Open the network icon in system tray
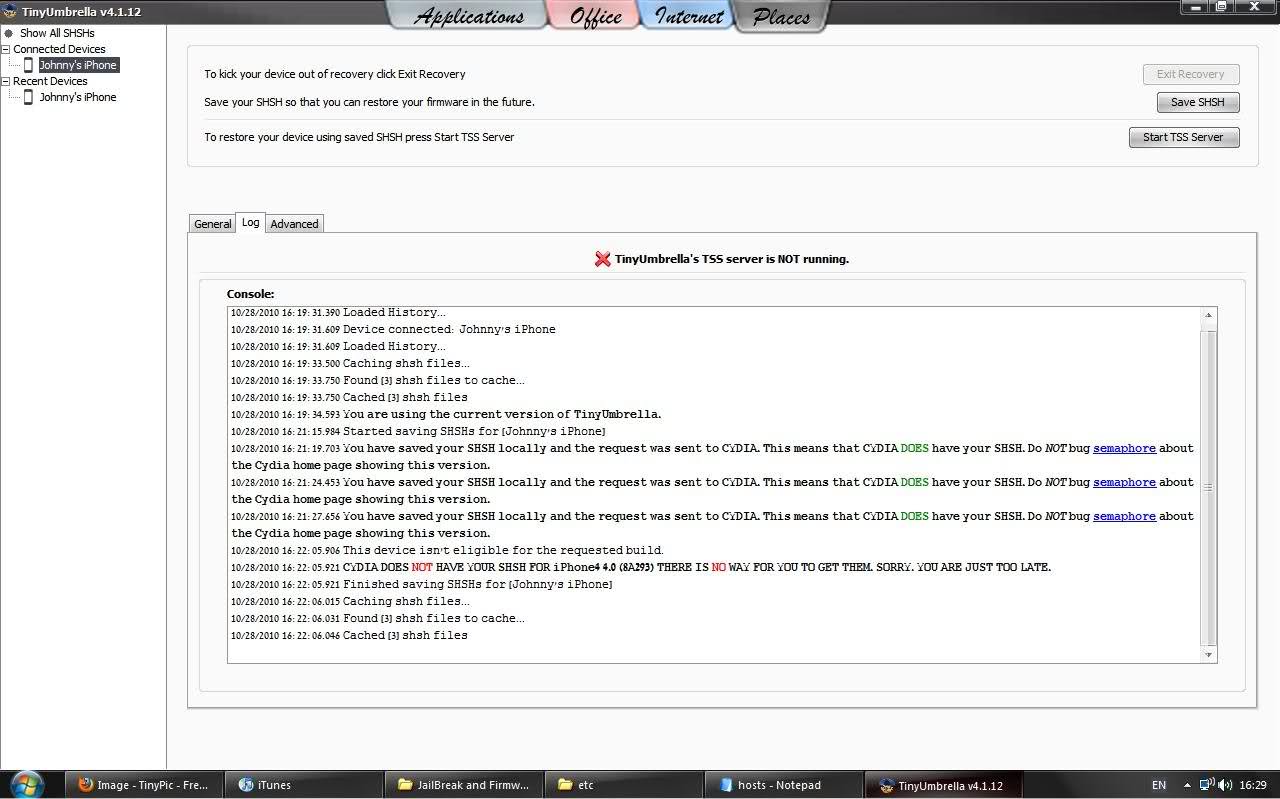Image resolution: width=1280 pixels, height=799 pixels. (x=1206, y=785)
